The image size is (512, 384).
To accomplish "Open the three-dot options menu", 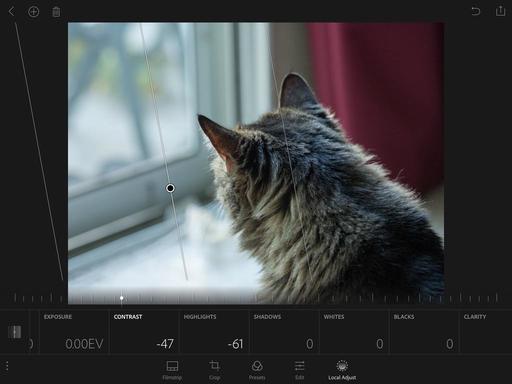I will point(7,366).
